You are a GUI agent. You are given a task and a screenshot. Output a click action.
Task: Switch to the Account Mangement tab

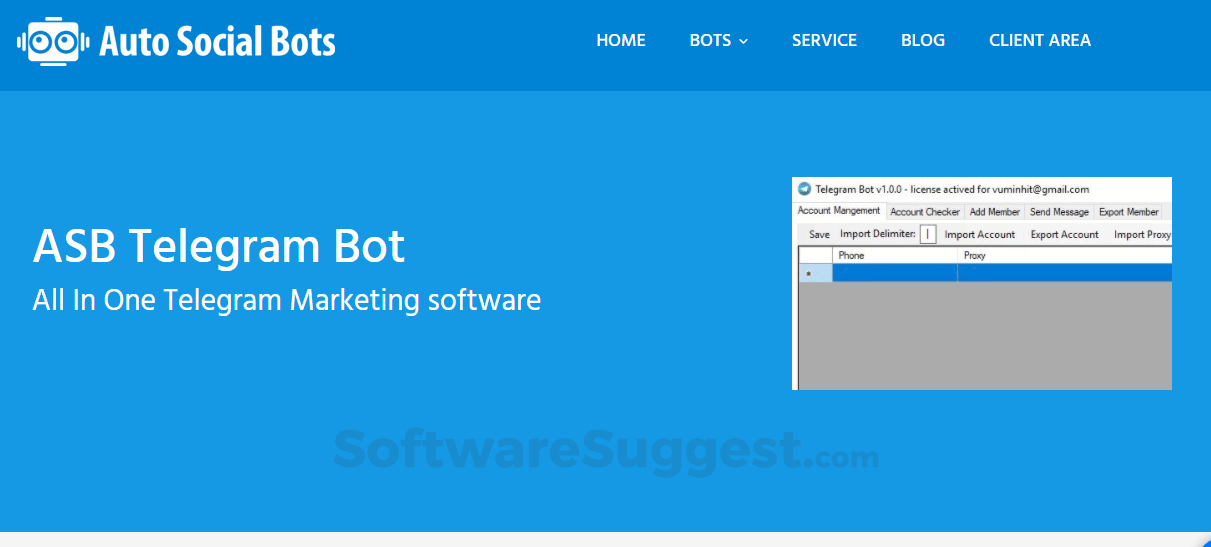839,211
